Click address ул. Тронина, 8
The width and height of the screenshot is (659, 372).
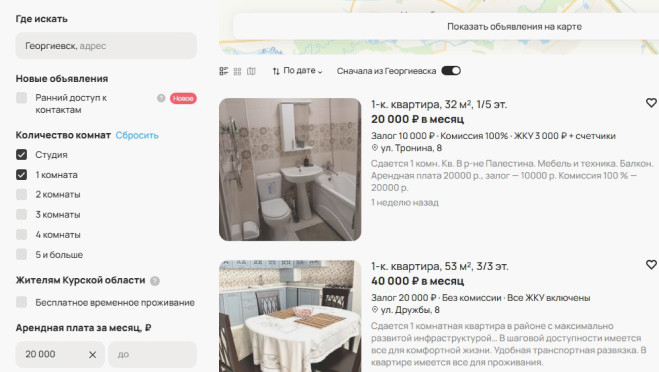[x=411, y=148]
